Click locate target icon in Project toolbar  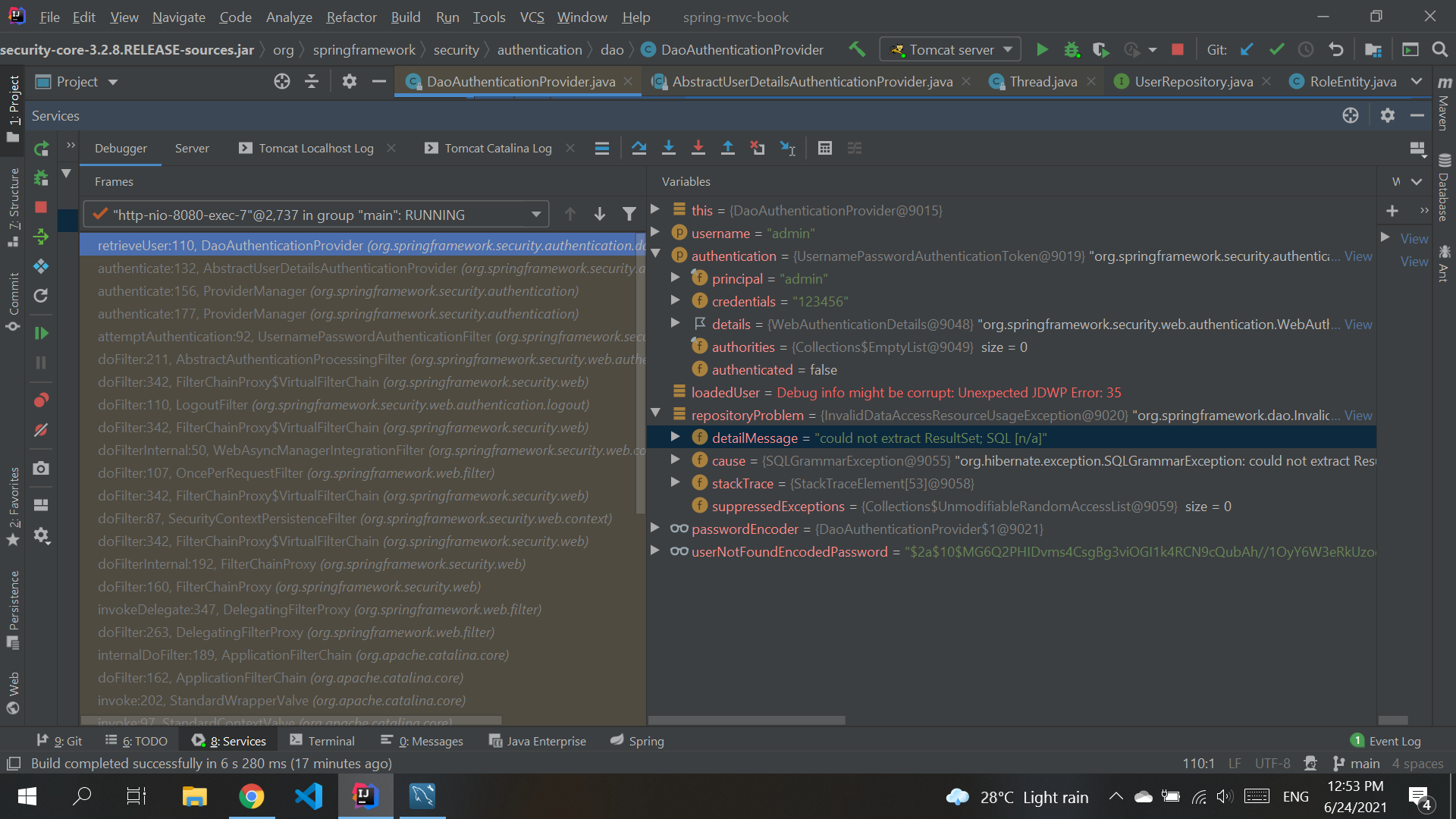[281, 81]
